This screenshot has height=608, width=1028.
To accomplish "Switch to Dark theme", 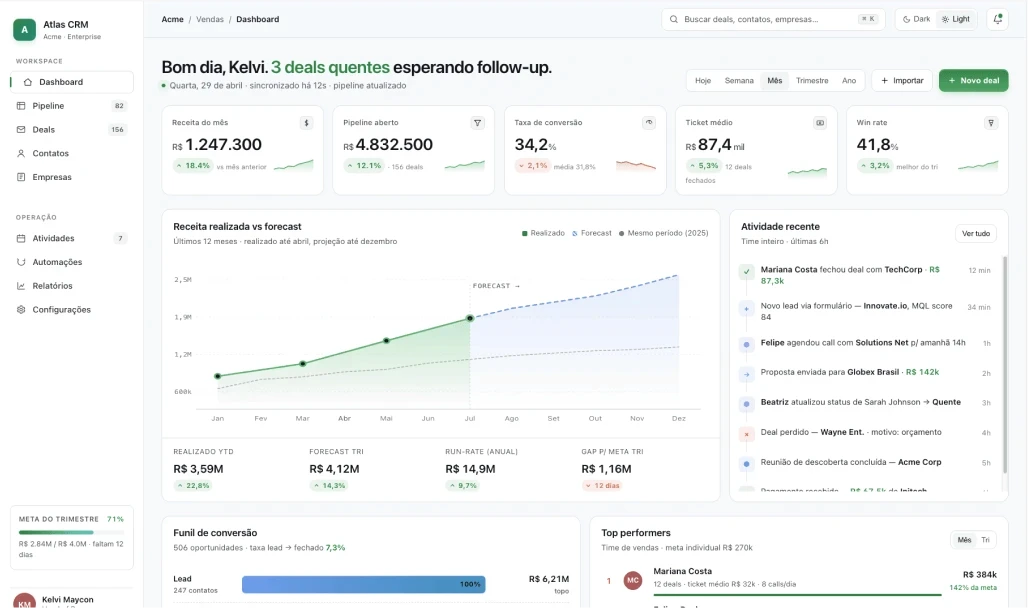I will (x=917, y=19).
